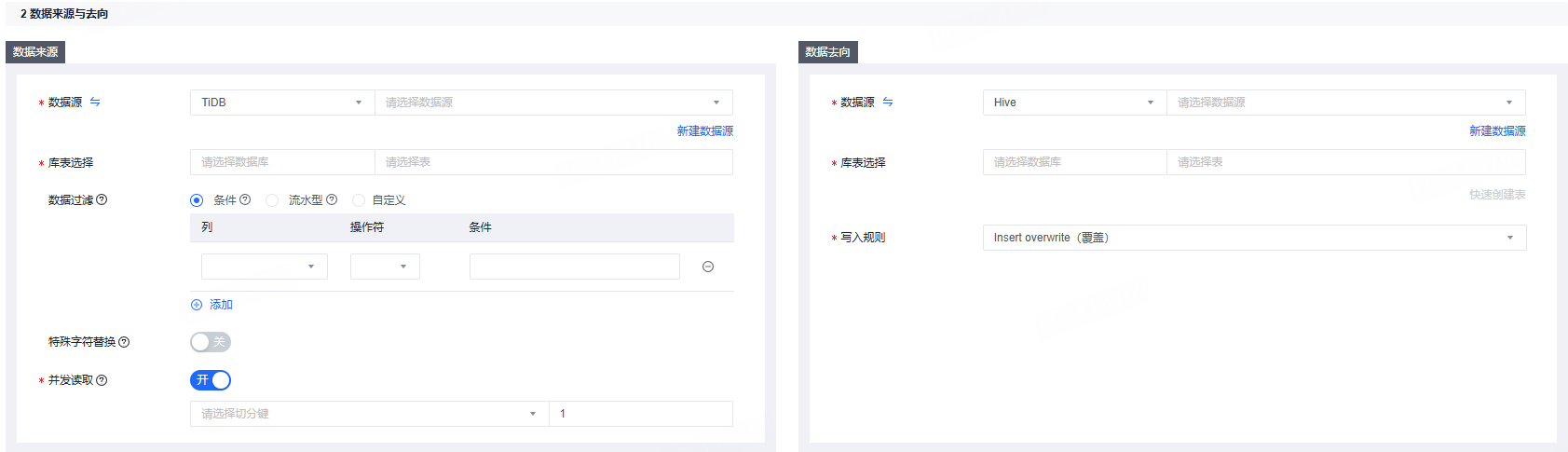Click swap icon beside source 数据源 label
Viewport: 1568px width, 452px height.
95,103
